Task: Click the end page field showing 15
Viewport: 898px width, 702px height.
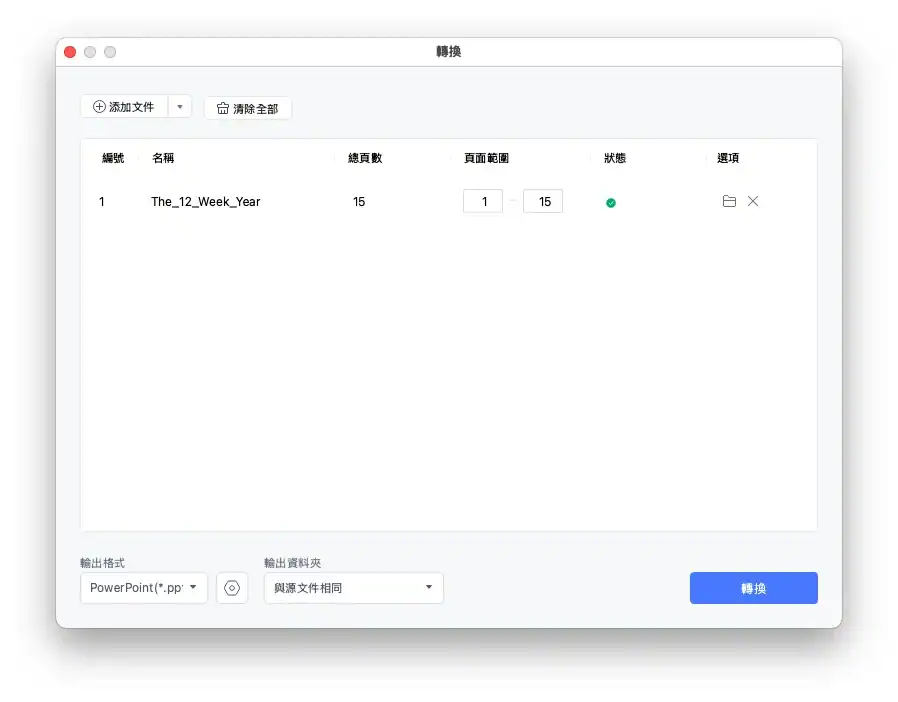Action: click(x=543, y=202)
